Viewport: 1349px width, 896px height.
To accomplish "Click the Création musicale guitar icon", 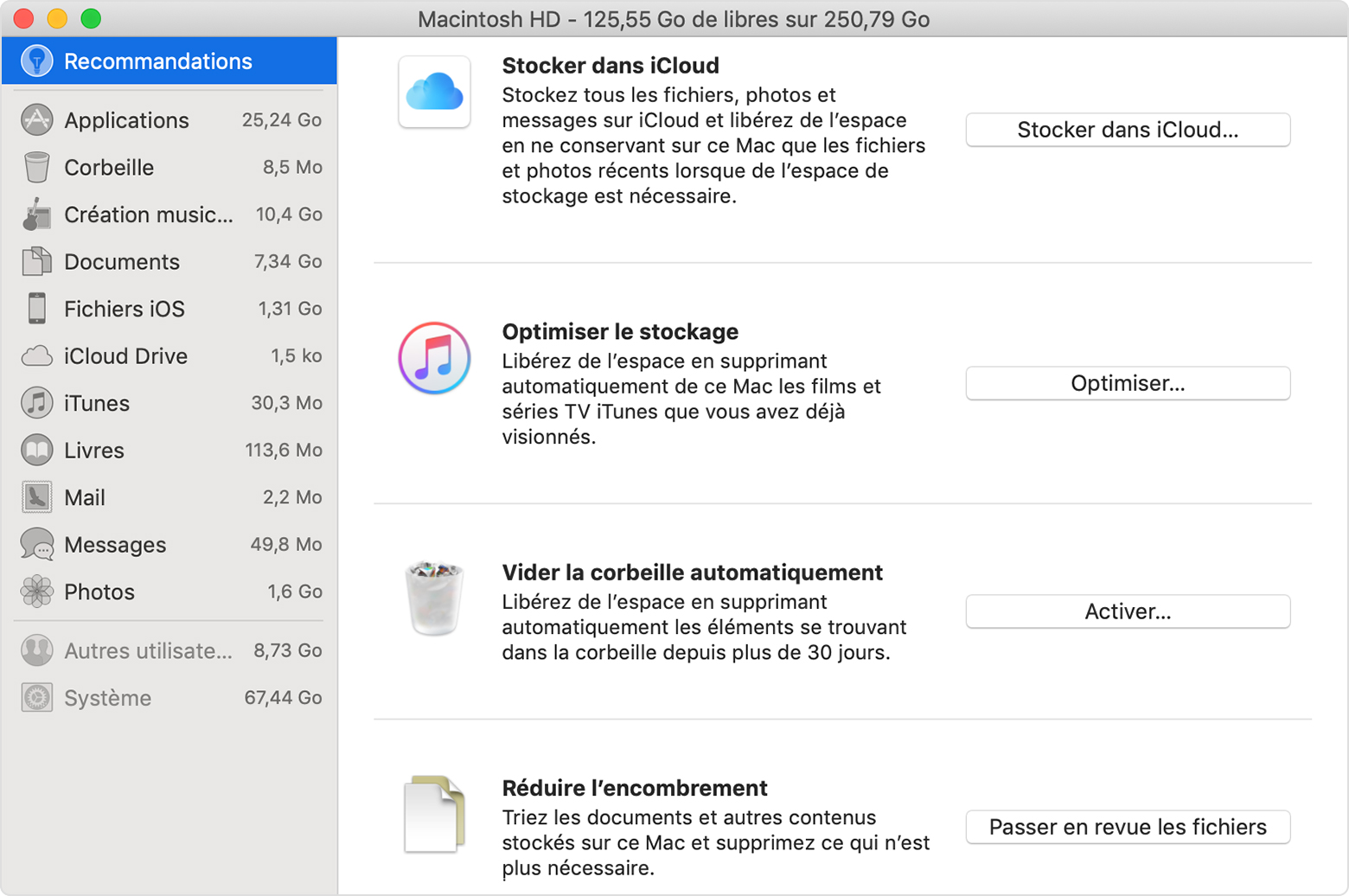I will (x=36, y=214).
